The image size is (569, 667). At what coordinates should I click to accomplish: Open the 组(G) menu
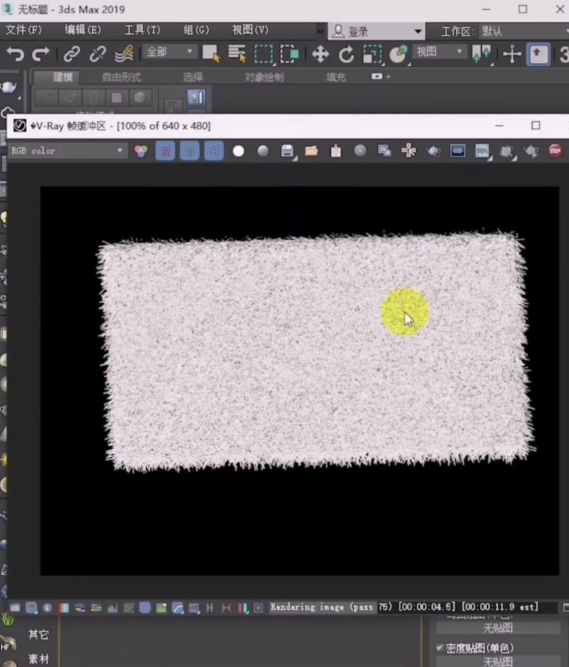point(196,30)
